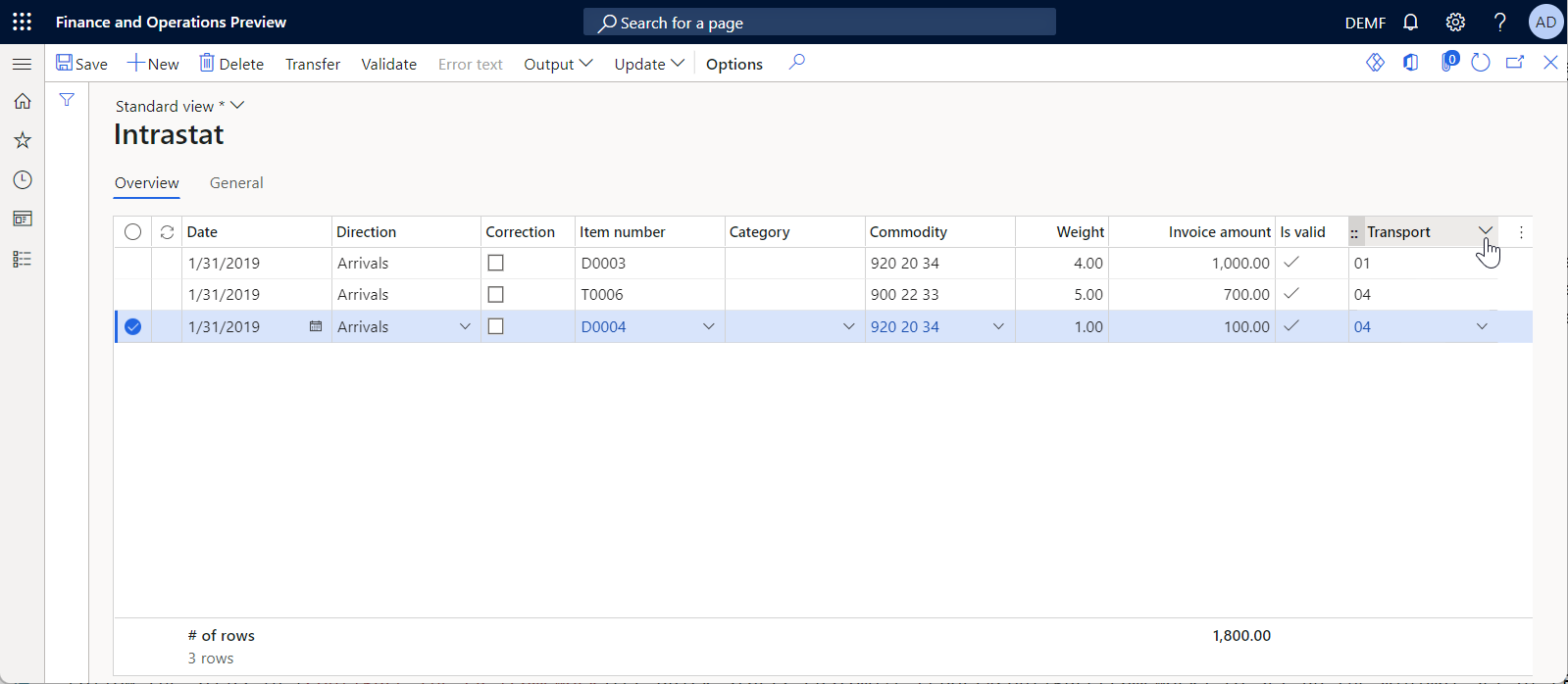The width and height of the screenshot is (1568, 684).
Task: Toggle select-all rows circle
Action: [x=132, y=232]
